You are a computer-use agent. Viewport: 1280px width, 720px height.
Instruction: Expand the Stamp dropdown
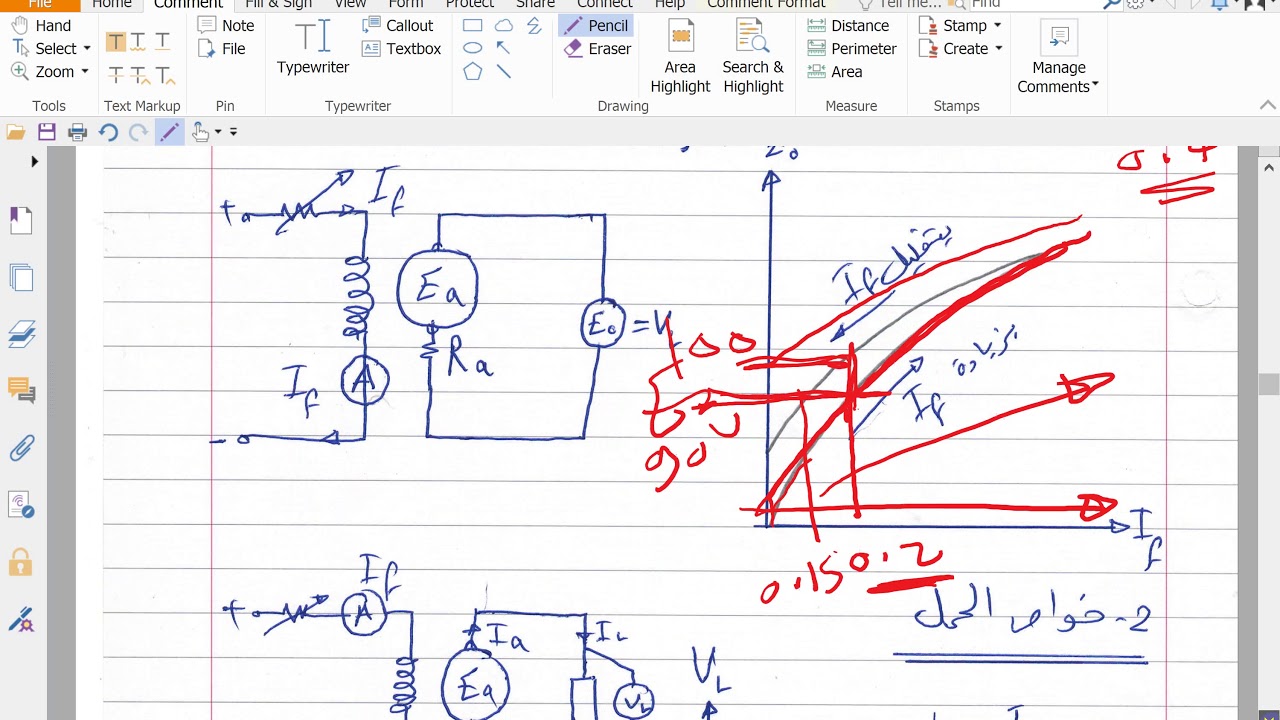(x=997, y=25)
